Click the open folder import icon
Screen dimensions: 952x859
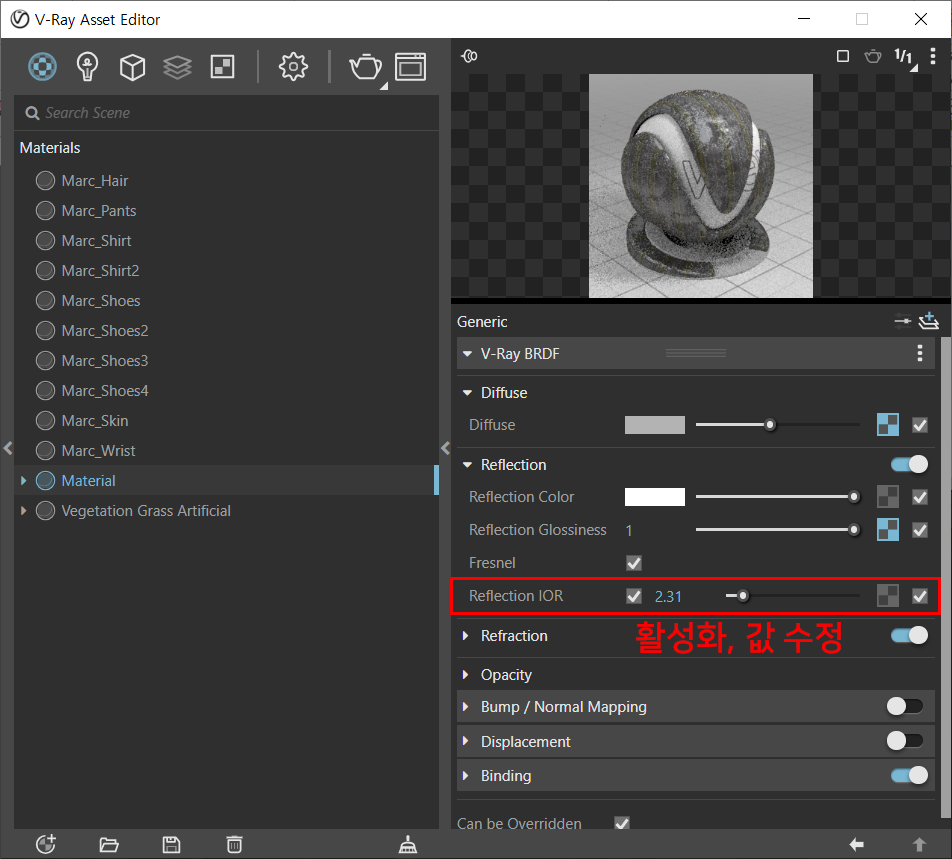coord(109,844)
